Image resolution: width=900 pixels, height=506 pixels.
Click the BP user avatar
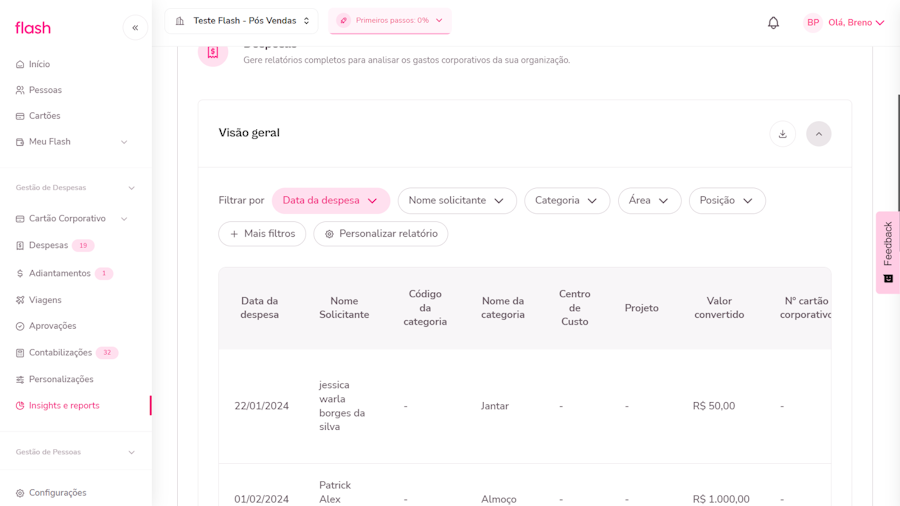coord(813,23)
